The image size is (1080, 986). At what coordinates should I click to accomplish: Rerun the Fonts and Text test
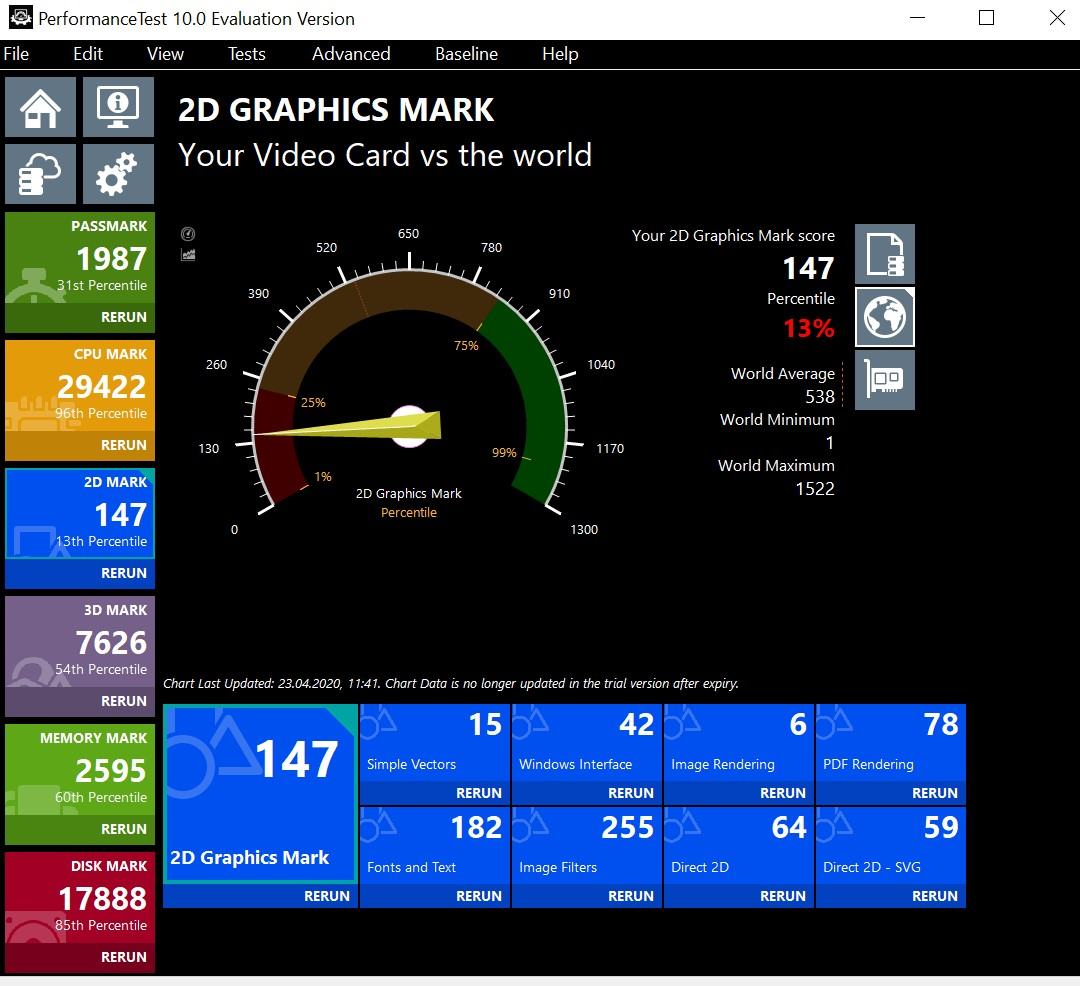click(x=435, y=896)
